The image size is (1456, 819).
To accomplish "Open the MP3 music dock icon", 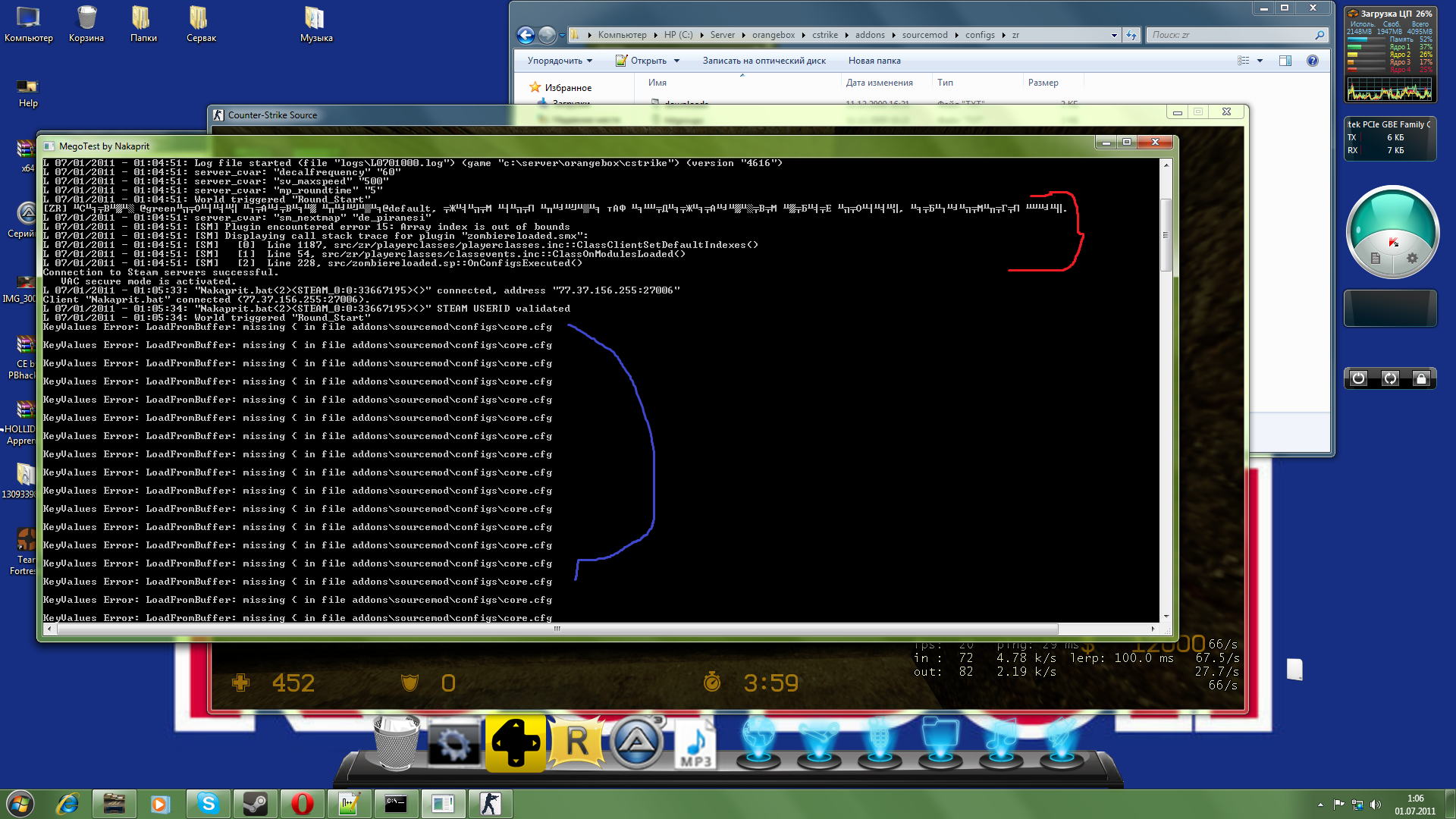I will click(x=695, y=745).
